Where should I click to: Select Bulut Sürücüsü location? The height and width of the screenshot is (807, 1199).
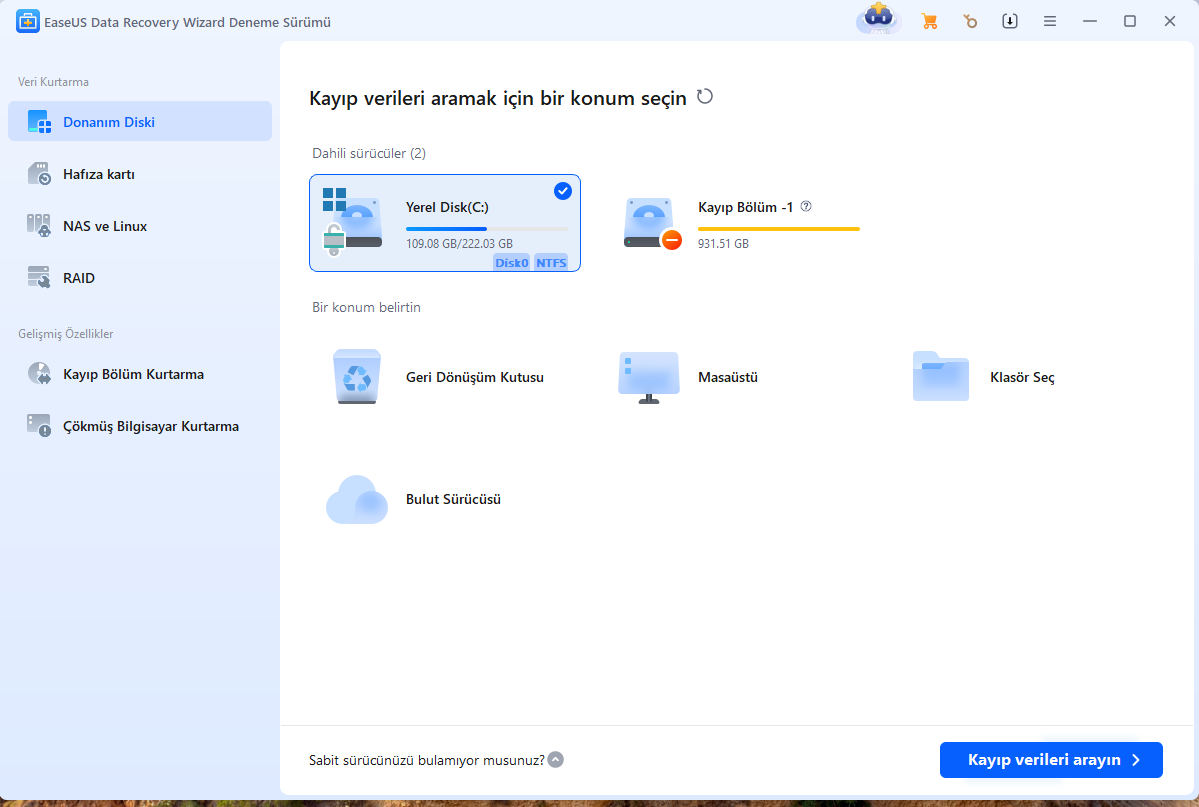453,499
